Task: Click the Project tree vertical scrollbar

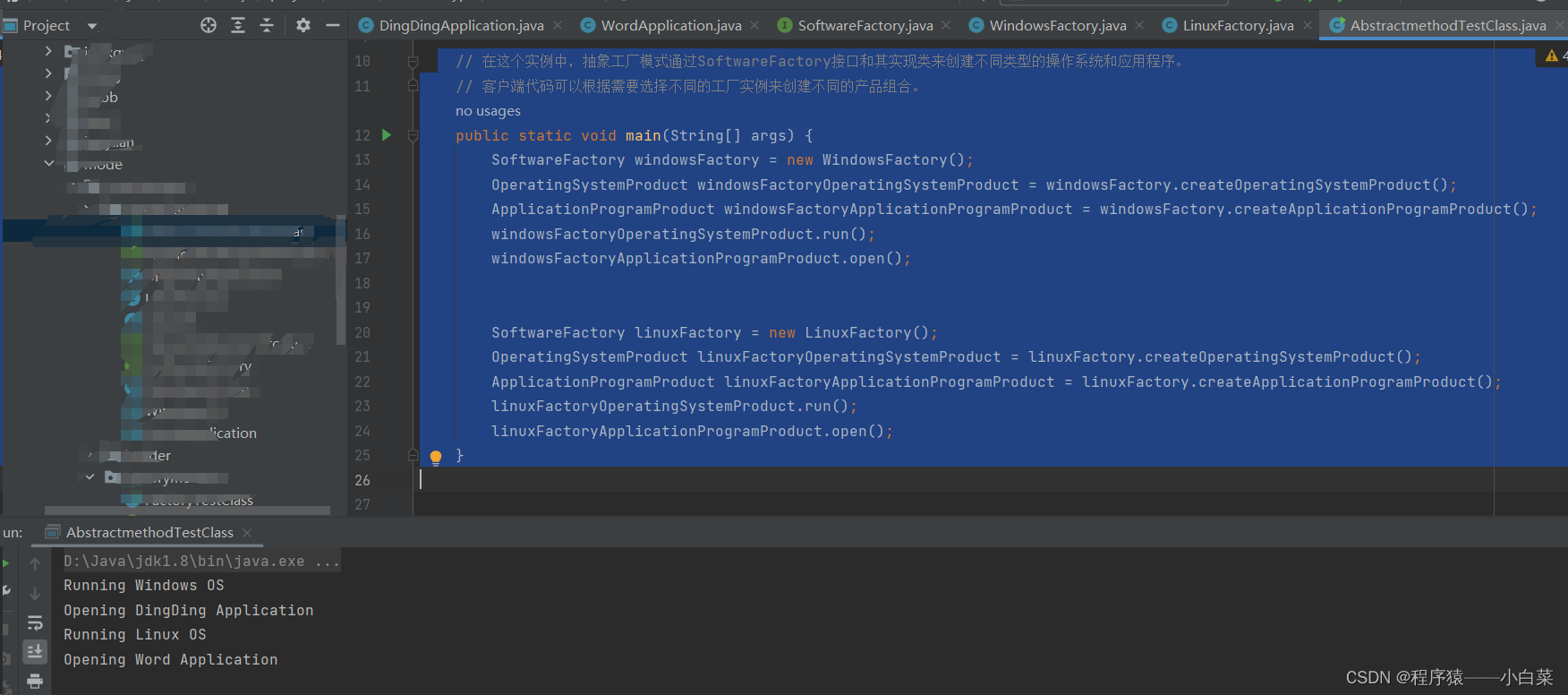Action: 340,280
